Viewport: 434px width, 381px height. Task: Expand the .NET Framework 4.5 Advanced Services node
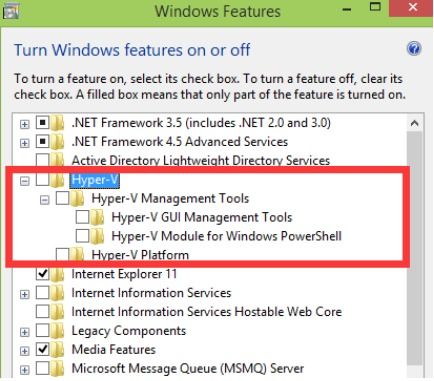point(24,143)
